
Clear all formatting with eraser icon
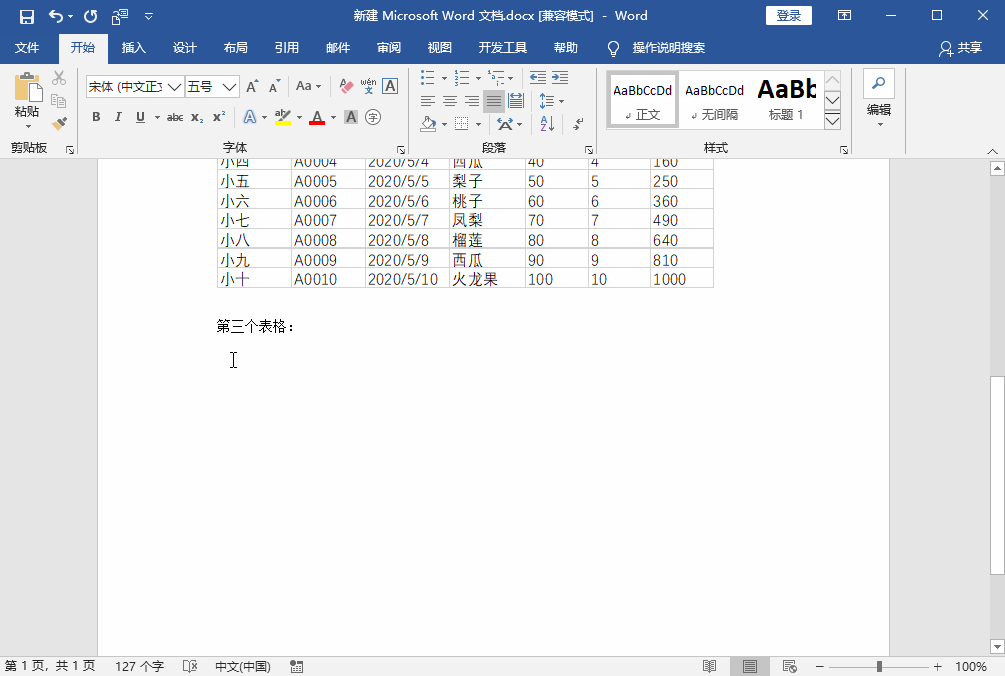(x=346, y=87)
